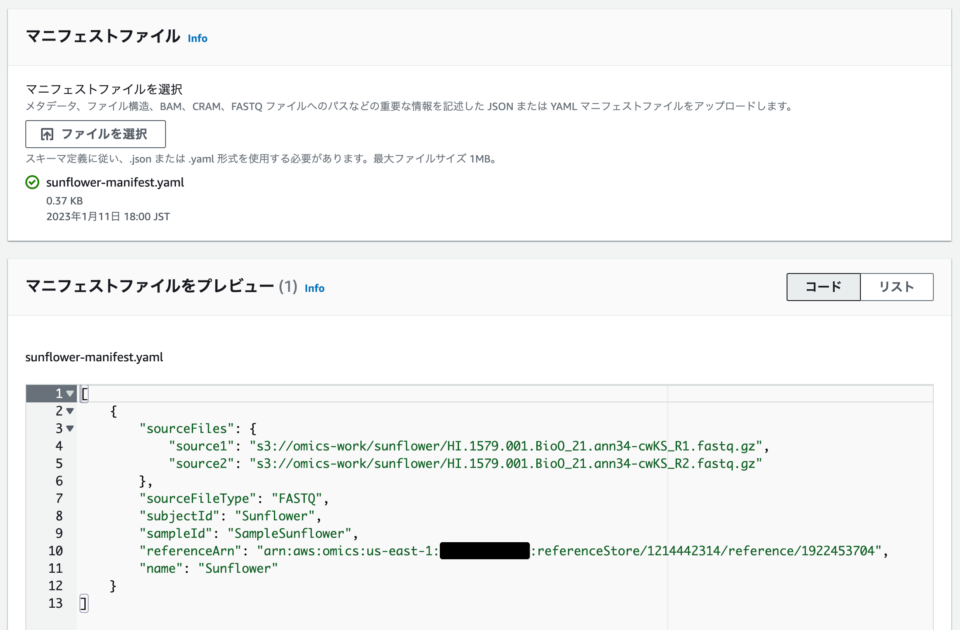Image resolution: width=960 pixels, height=630 pixels.
Task: Click the preview file title sunflower-manifest.yaml
Action: click(x=94, y=358)
